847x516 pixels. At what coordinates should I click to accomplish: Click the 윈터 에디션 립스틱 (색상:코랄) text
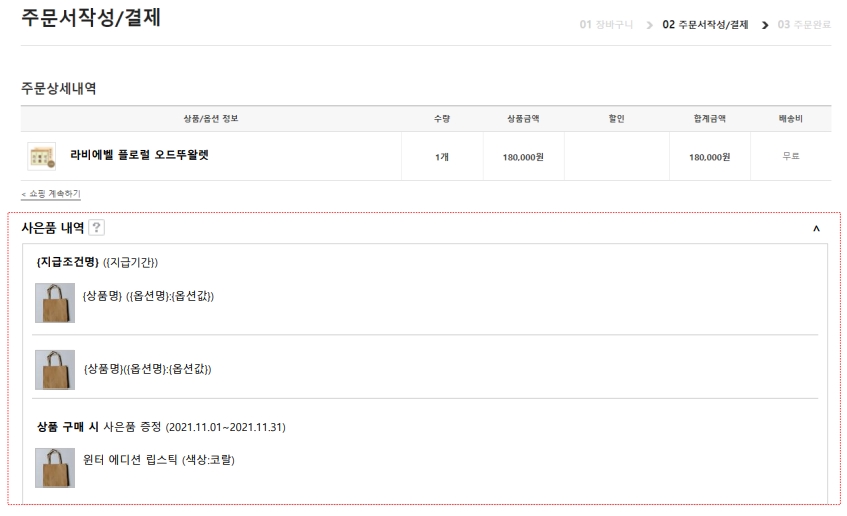[159, 460]
